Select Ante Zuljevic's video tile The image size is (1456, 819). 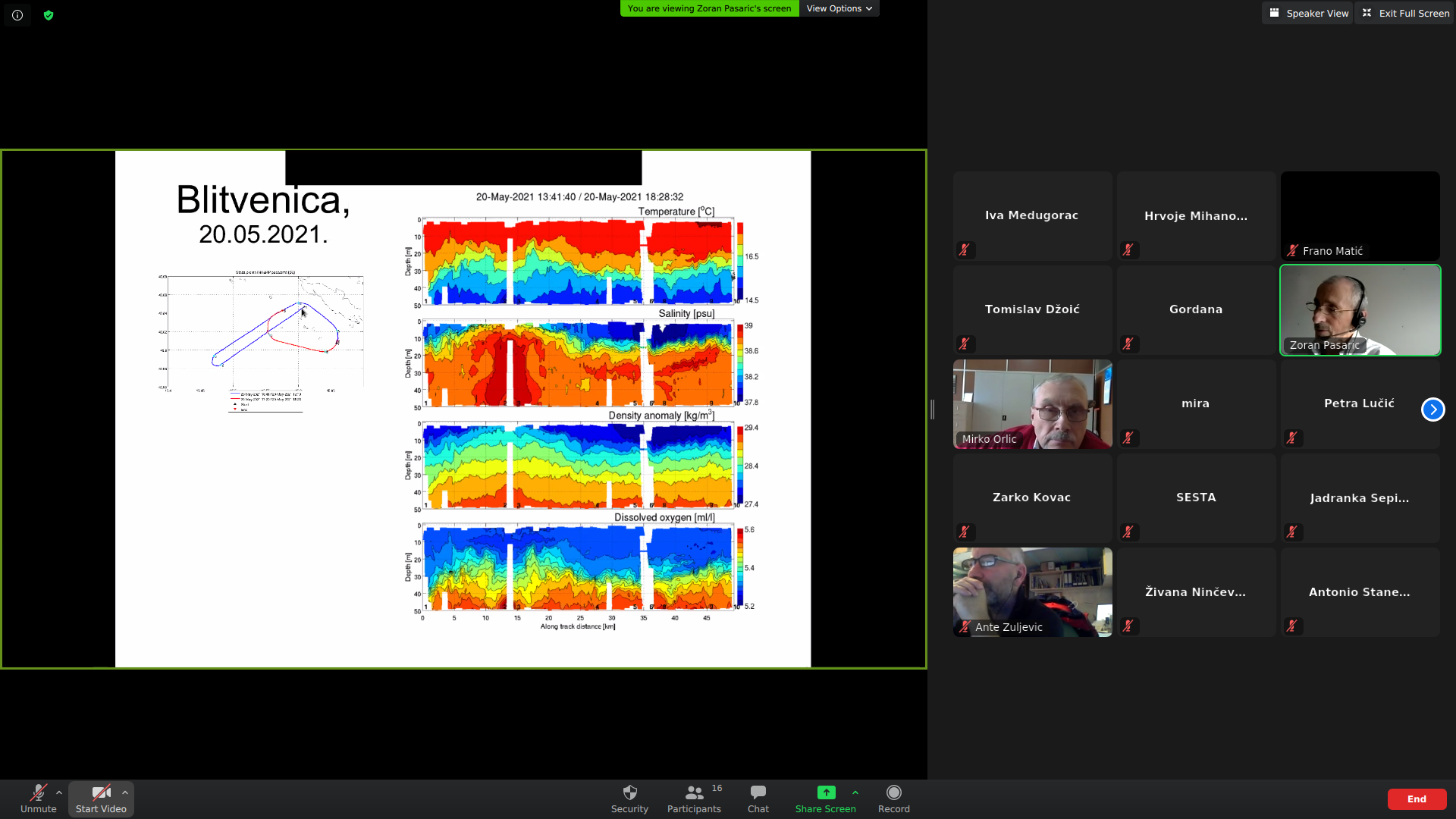1032,592
